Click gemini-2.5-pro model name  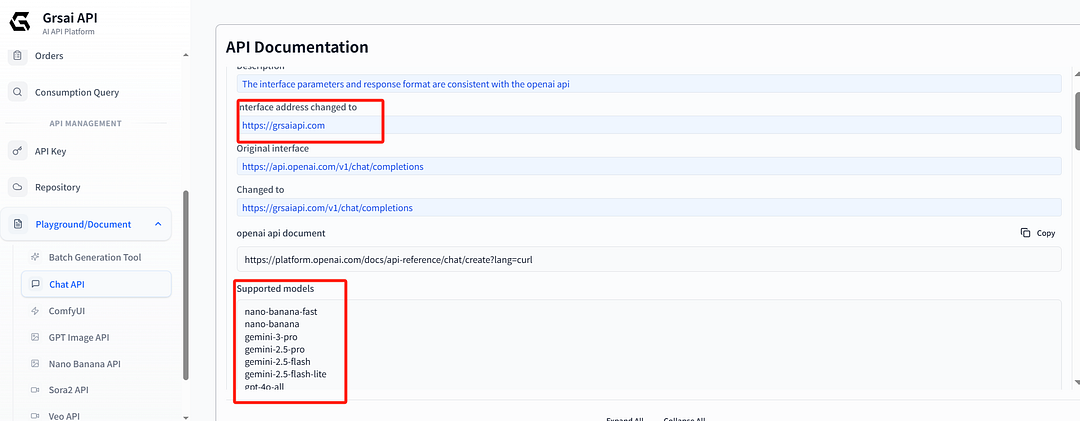tap(274, 349)
